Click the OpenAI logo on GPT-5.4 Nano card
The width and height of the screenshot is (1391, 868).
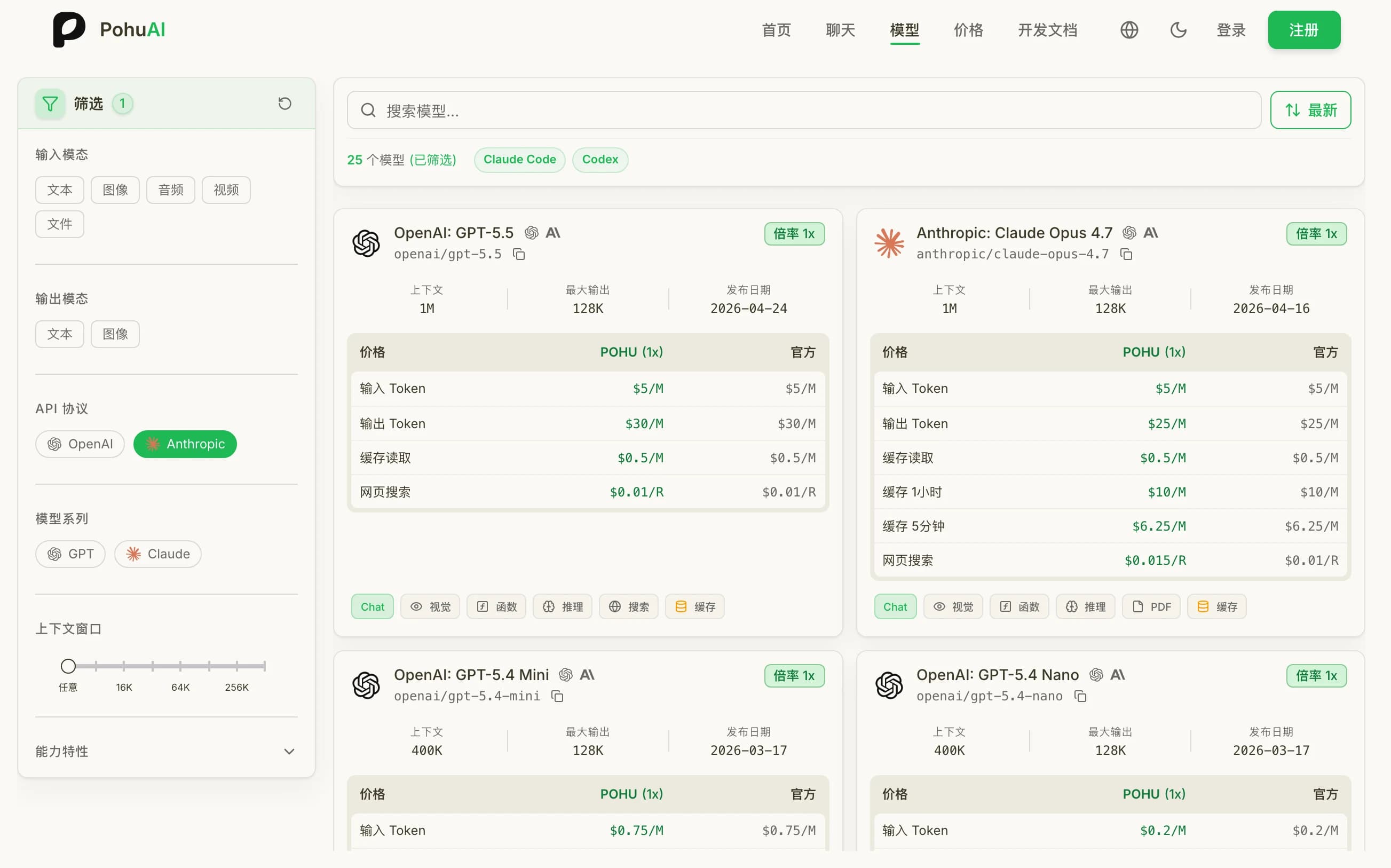pos(889,685)
